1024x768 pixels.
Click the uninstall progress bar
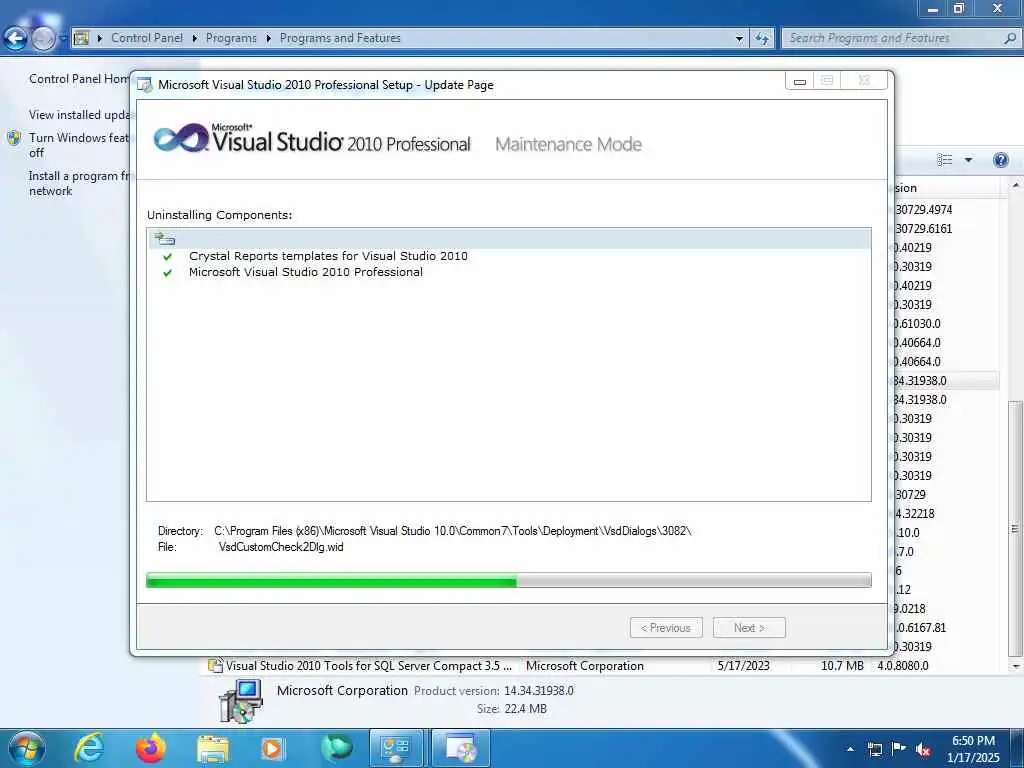(509, 580)
